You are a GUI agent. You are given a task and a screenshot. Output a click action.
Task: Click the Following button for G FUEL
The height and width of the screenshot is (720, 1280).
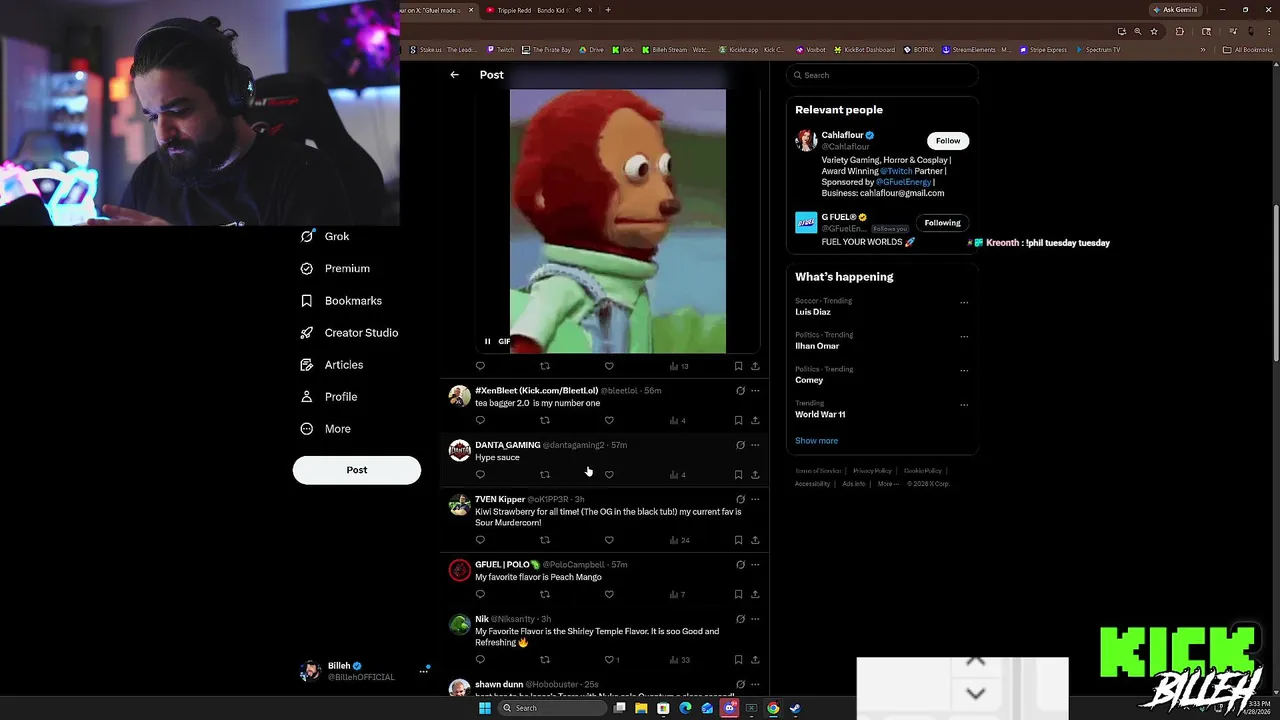coord(942,223)
